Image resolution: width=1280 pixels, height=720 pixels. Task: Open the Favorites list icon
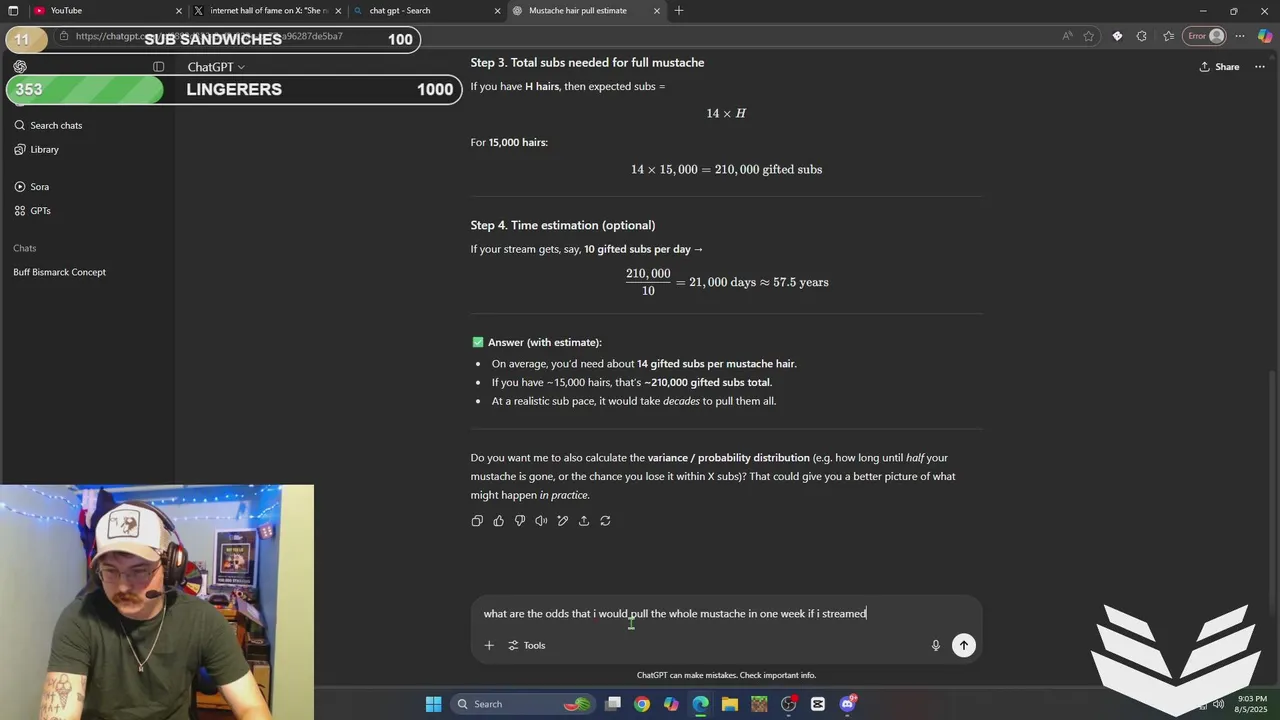(1168, 36)
